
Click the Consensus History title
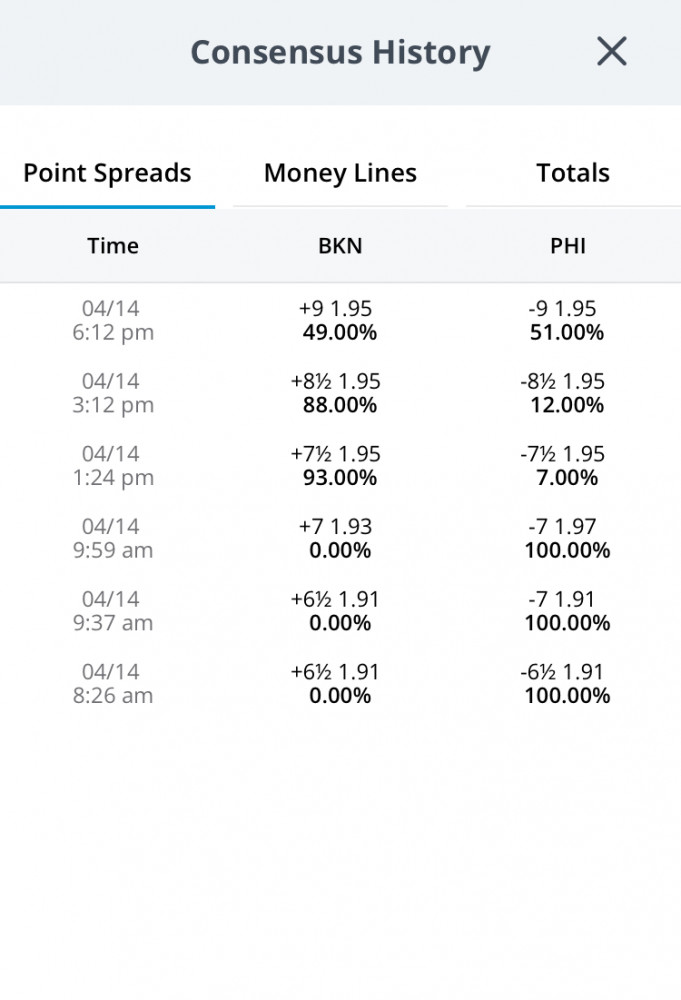point(340,52)
